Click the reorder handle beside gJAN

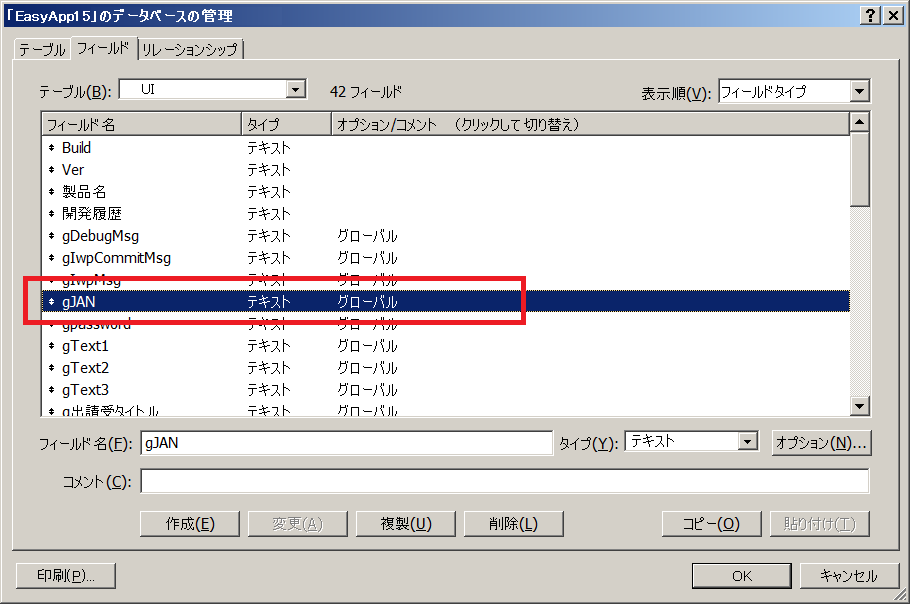[52, 302]
